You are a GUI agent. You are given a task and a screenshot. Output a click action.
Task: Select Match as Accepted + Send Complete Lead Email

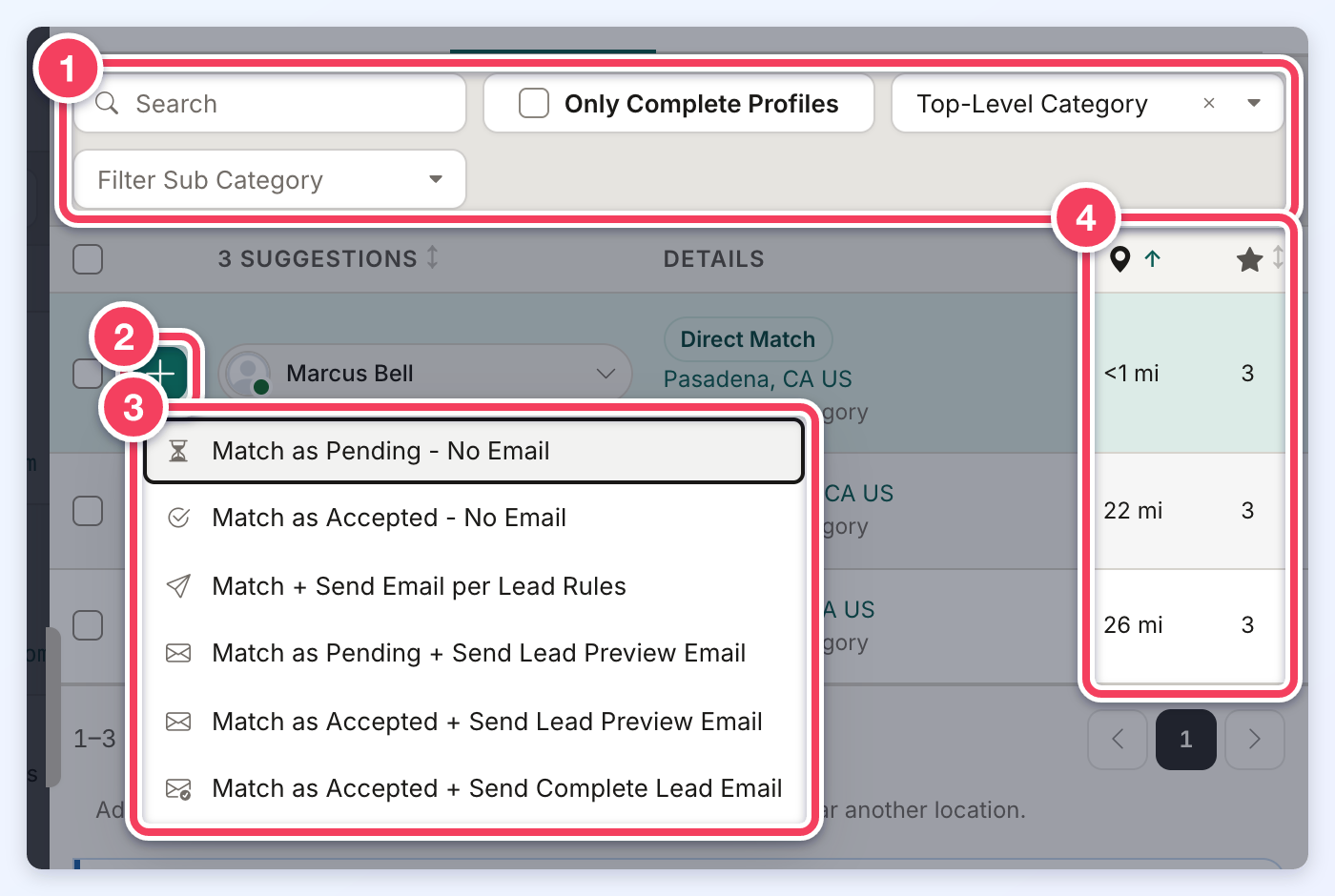click(474, 788)
